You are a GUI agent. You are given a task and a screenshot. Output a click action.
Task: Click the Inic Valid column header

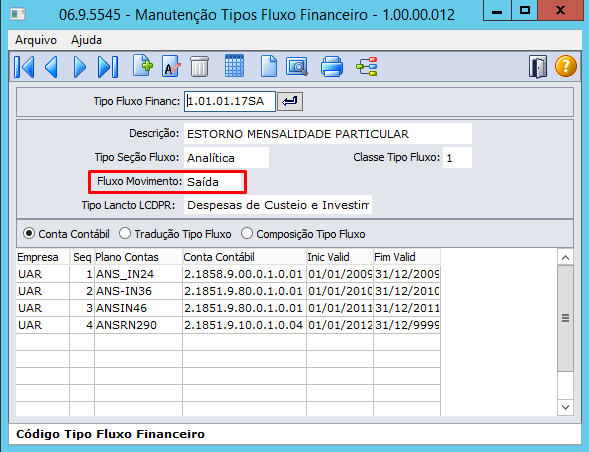(x=340, y=257)
